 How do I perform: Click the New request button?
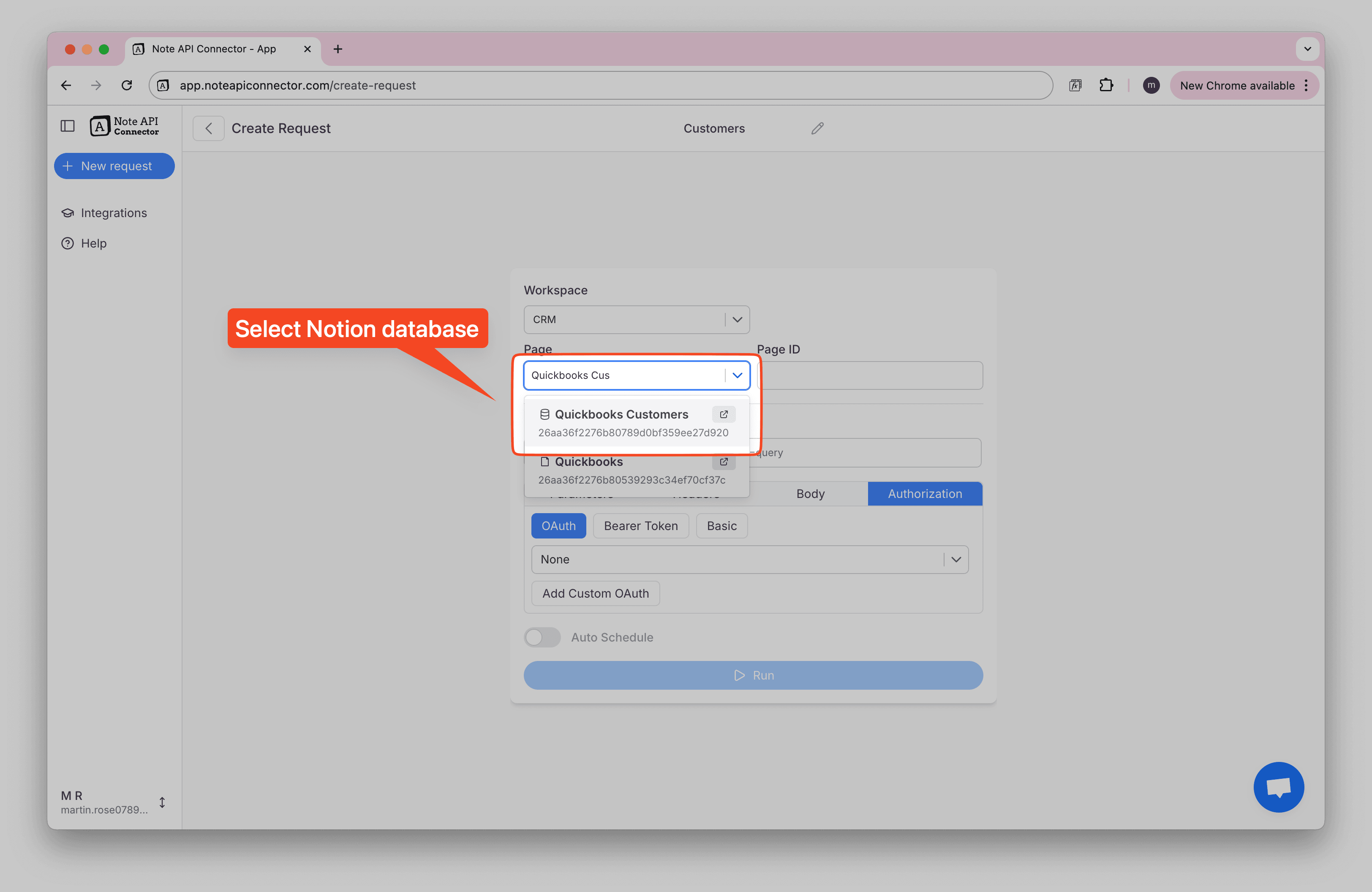coord(114,166)
